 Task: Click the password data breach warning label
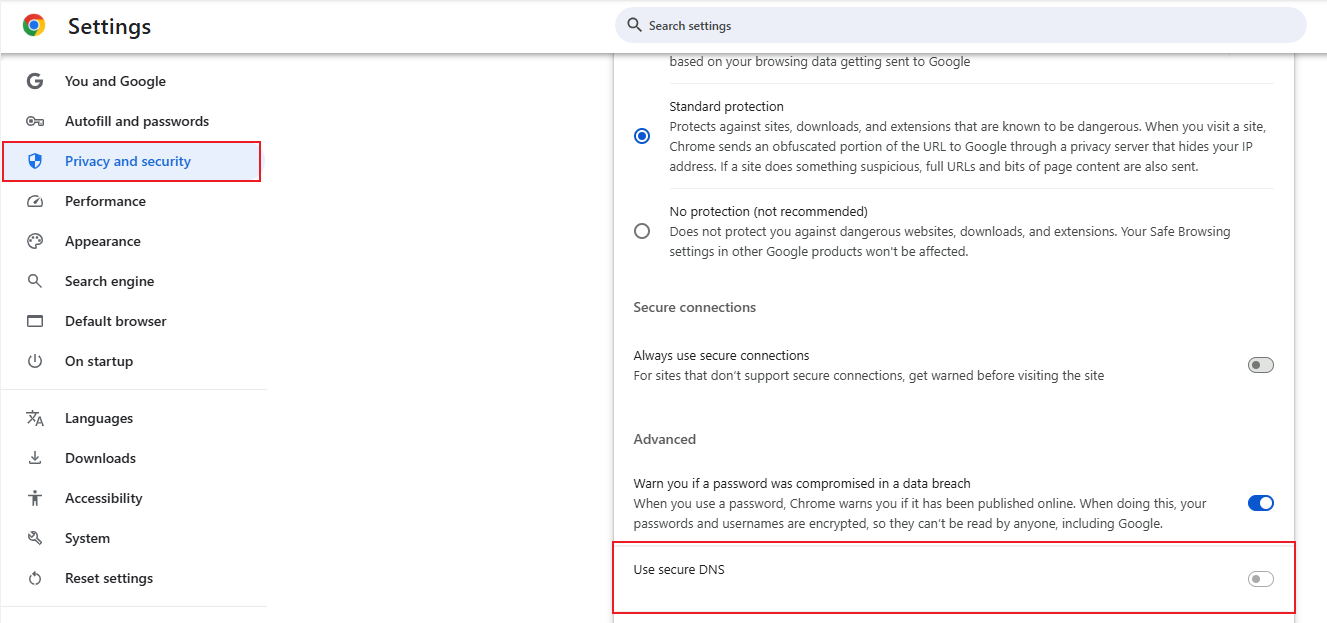point(802,483)
